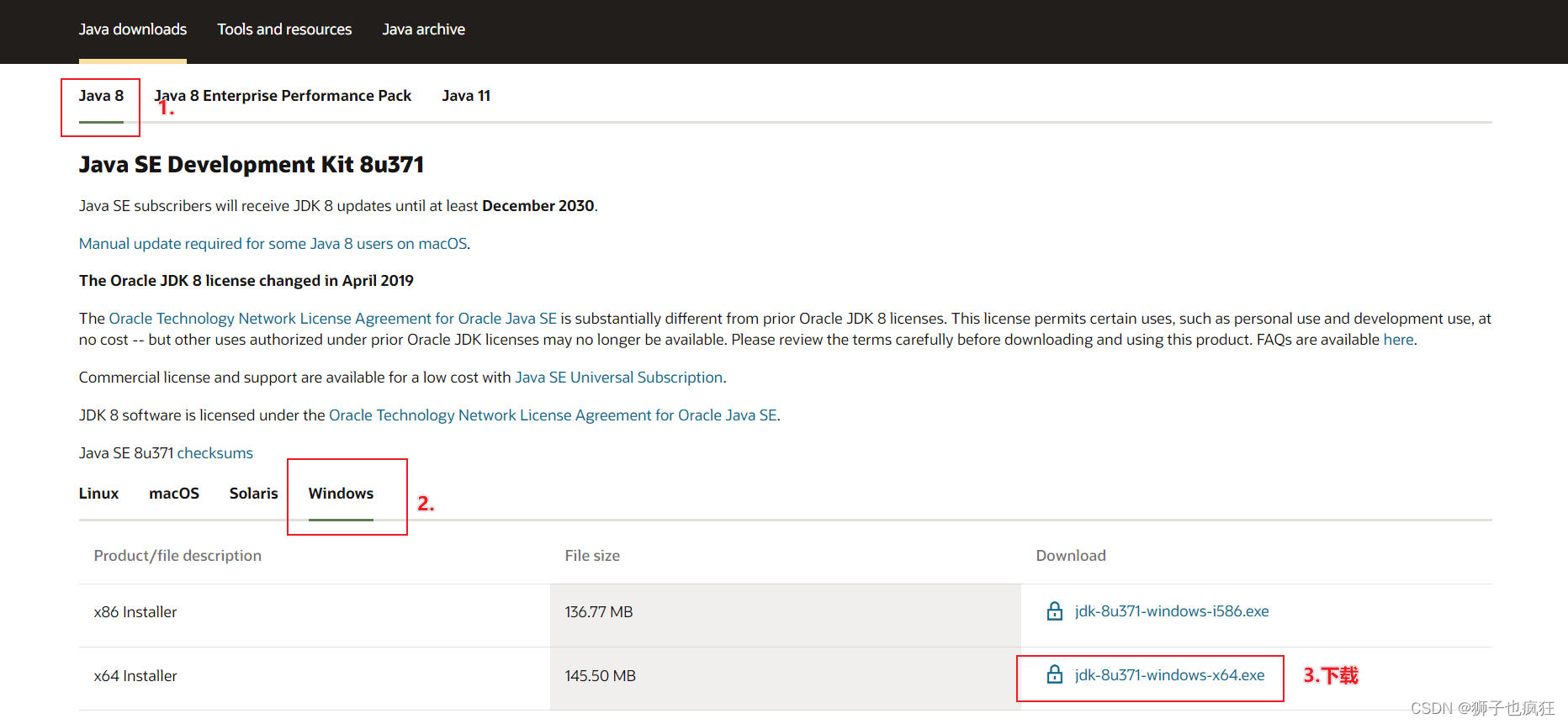Select the Java 8 tab
The image size is (1568, 724).
(101, 96)
